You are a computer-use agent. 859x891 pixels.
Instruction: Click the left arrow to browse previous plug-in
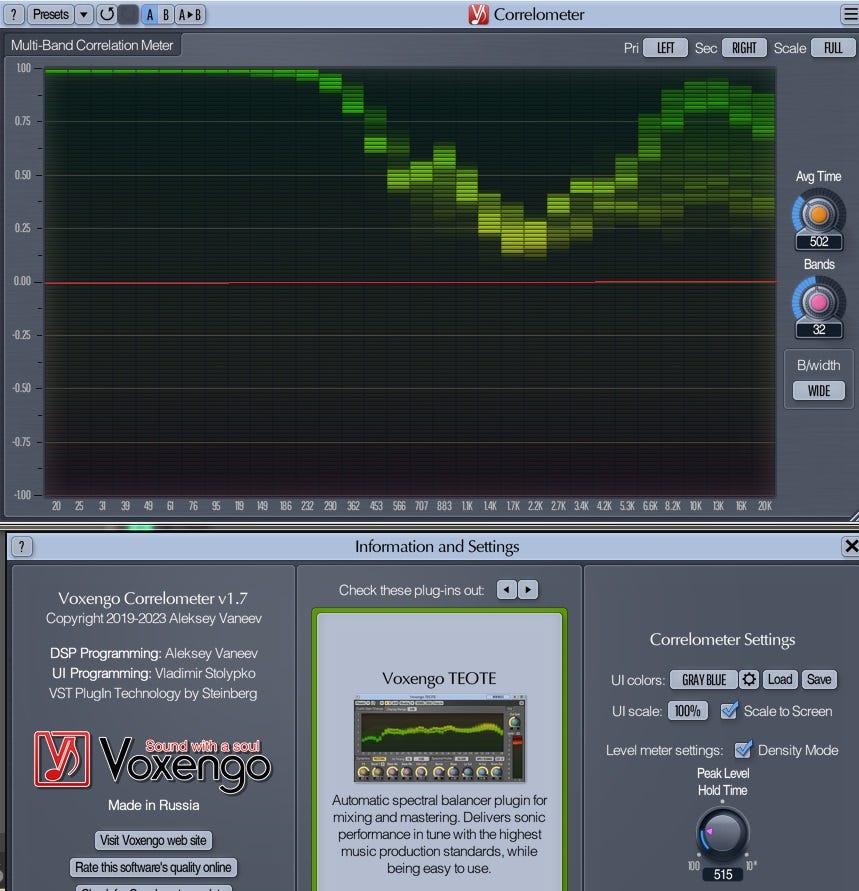click(508, 589)
